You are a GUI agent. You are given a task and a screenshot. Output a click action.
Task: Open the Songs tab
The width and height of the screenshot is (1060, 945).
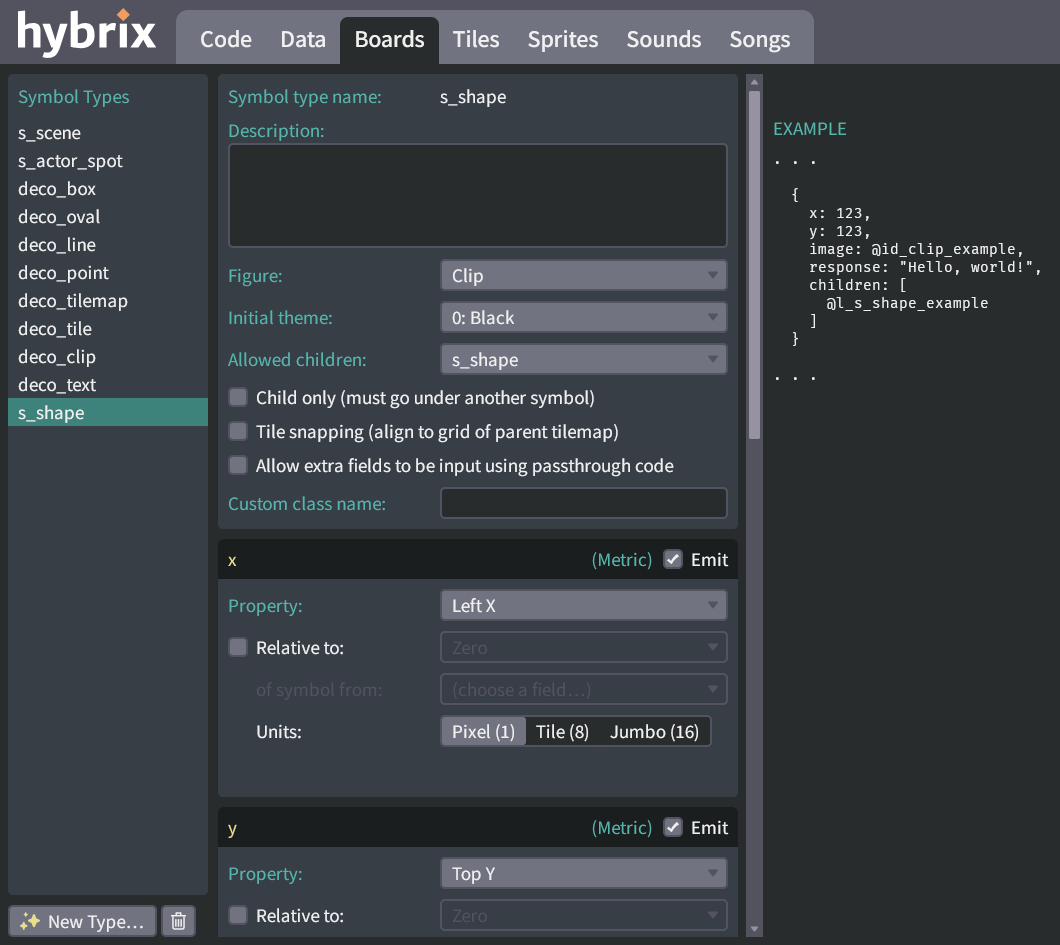(759, 39)
